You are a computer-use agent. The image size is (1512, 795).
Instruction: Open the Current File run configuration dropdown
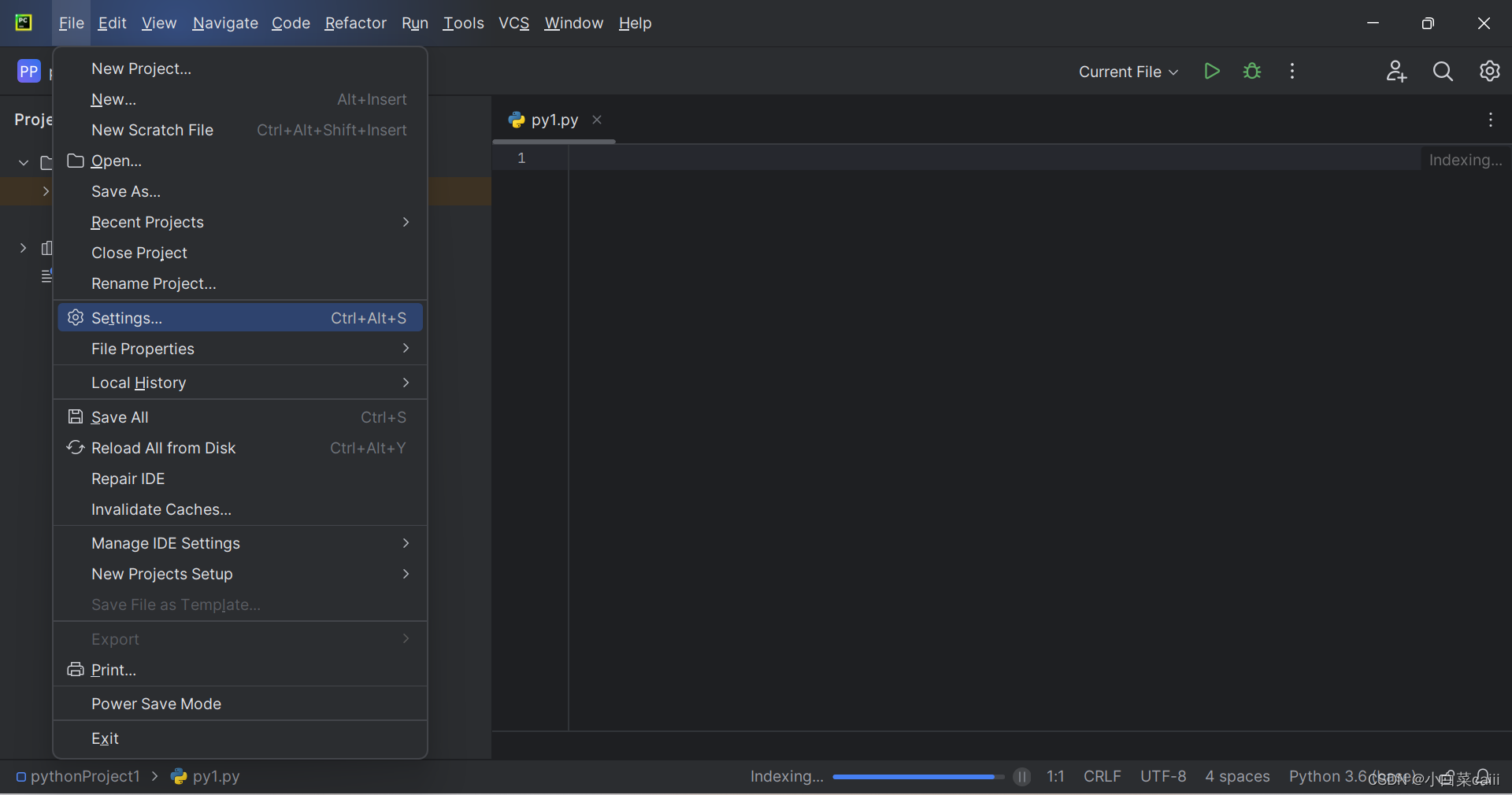click(x=1127, y=72)
